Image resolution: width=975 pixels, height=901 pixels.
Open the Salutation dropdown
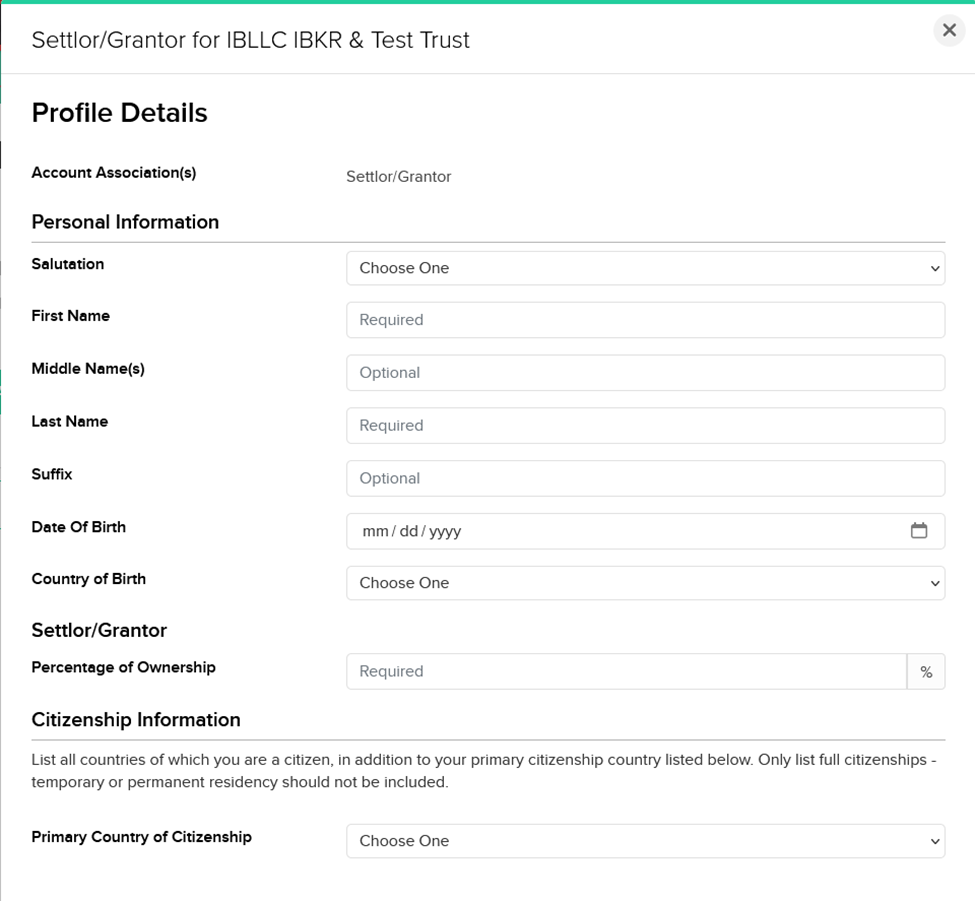tap(645, 268)
